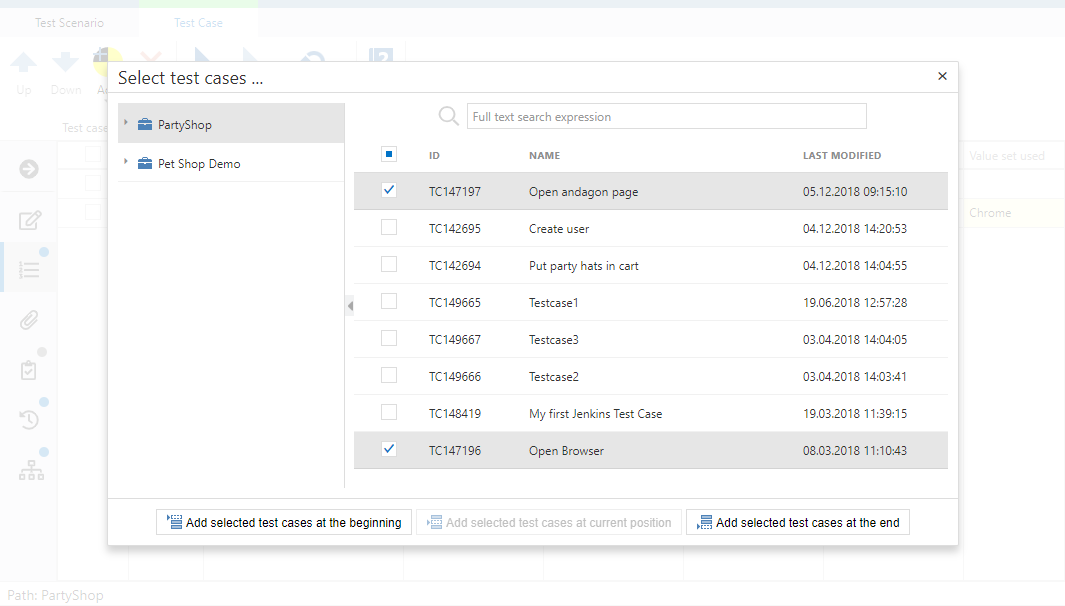Open the hierarchy tree sidebar icon
The height and width of the screenshot is (606, 1065).
click(31, 470)
